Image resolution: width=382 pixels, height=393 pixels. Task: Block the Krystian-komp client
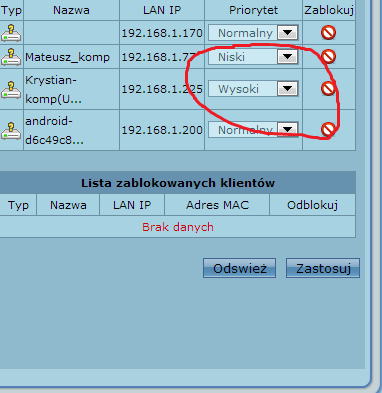pyautogui.click(x=328, y=89)
